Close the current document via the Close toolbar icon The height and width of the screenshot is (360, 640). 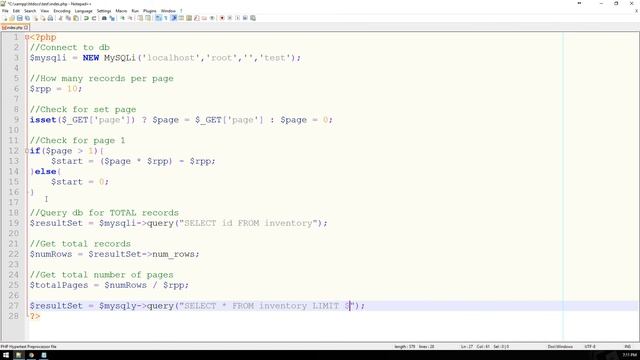click(36, 18)
